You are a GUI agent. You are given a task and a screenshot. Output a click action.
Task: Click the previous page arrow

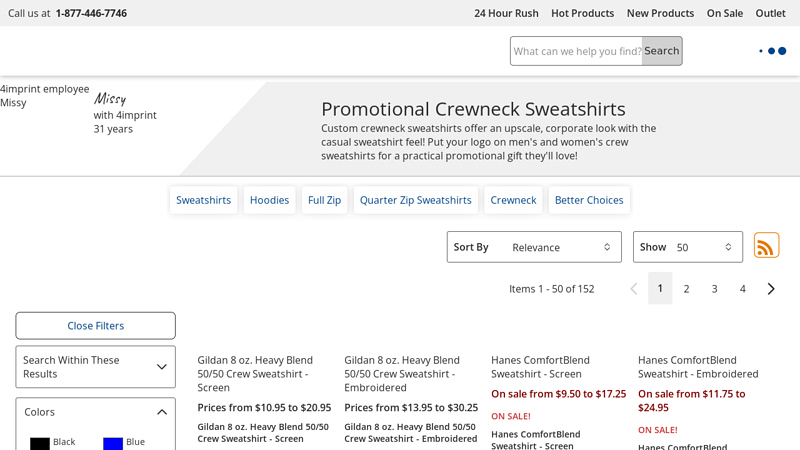click(x=634, y=289)
